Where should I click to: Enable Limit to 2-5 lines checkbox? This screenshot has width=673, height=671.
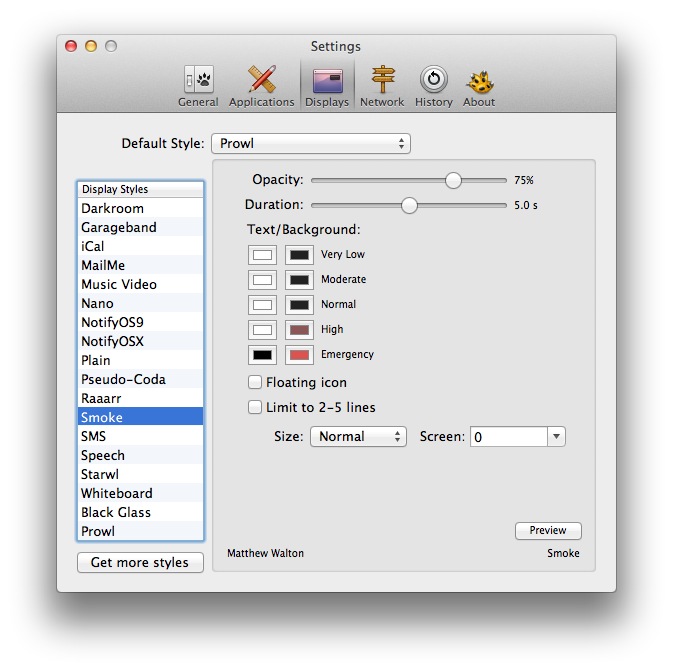tap(255, 407)
